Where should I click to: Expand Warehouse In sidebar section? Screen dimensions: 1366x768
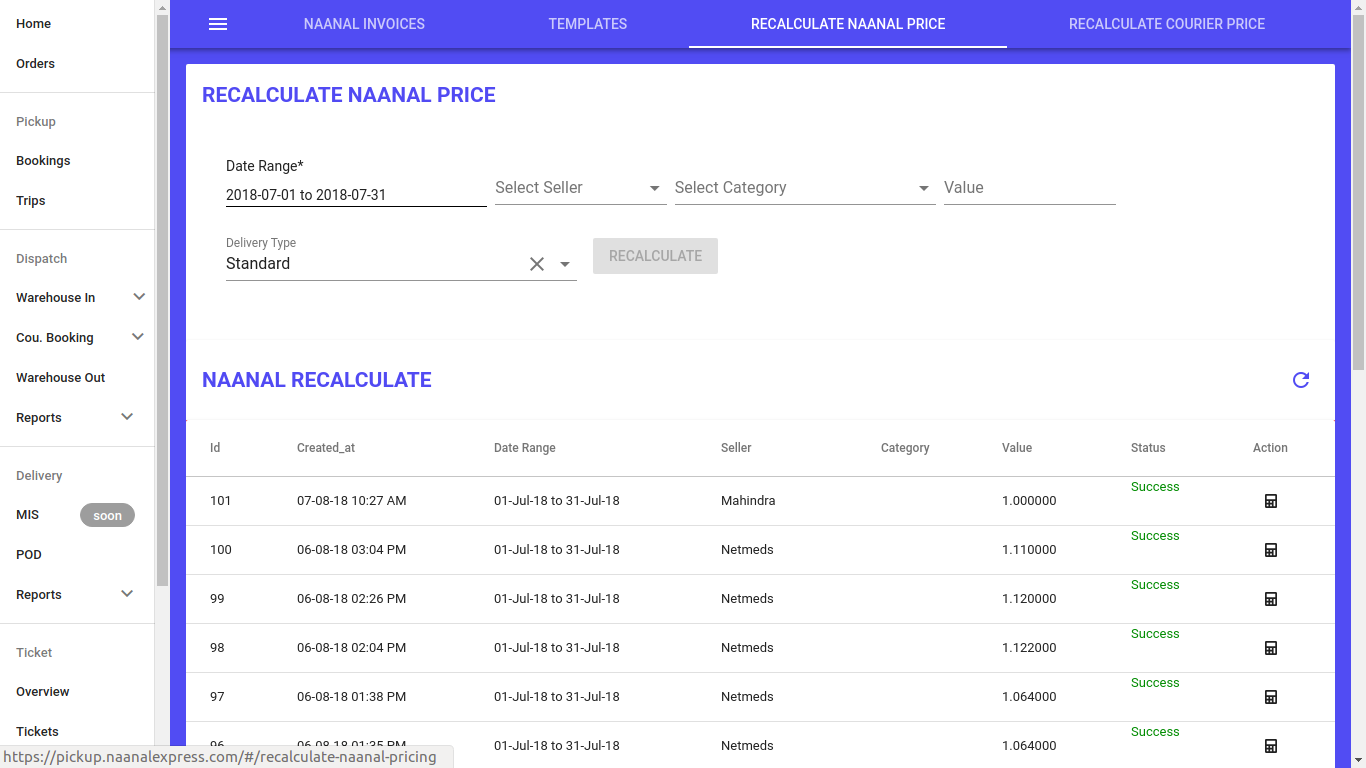[x=139, y=297]
